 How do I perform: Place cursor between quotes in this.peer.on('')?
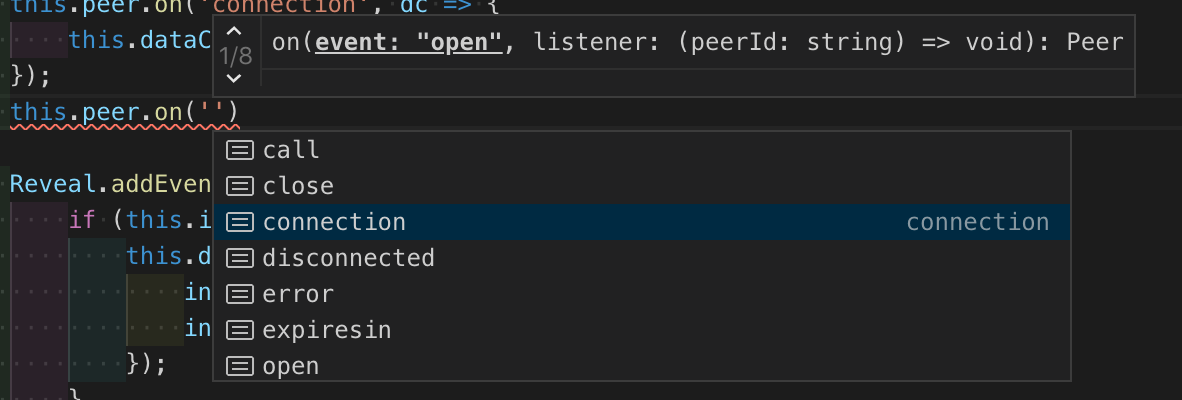coord(212,113)
